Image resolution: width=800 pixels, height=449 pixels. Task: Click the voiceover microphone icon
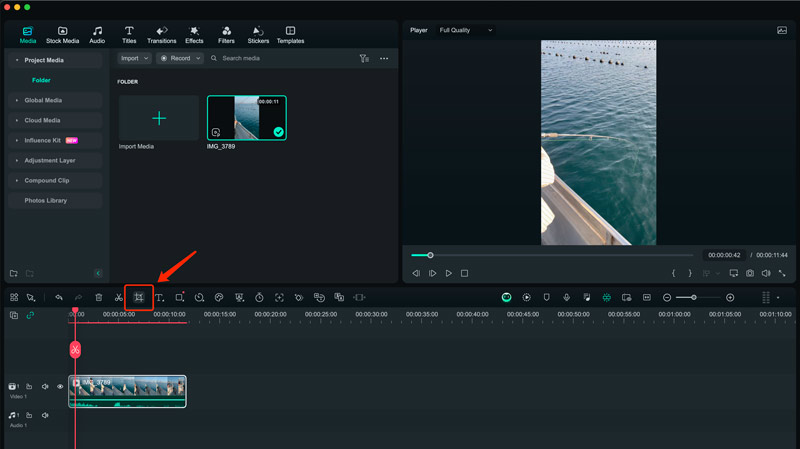pyautogui.click(x=566, y=297)
